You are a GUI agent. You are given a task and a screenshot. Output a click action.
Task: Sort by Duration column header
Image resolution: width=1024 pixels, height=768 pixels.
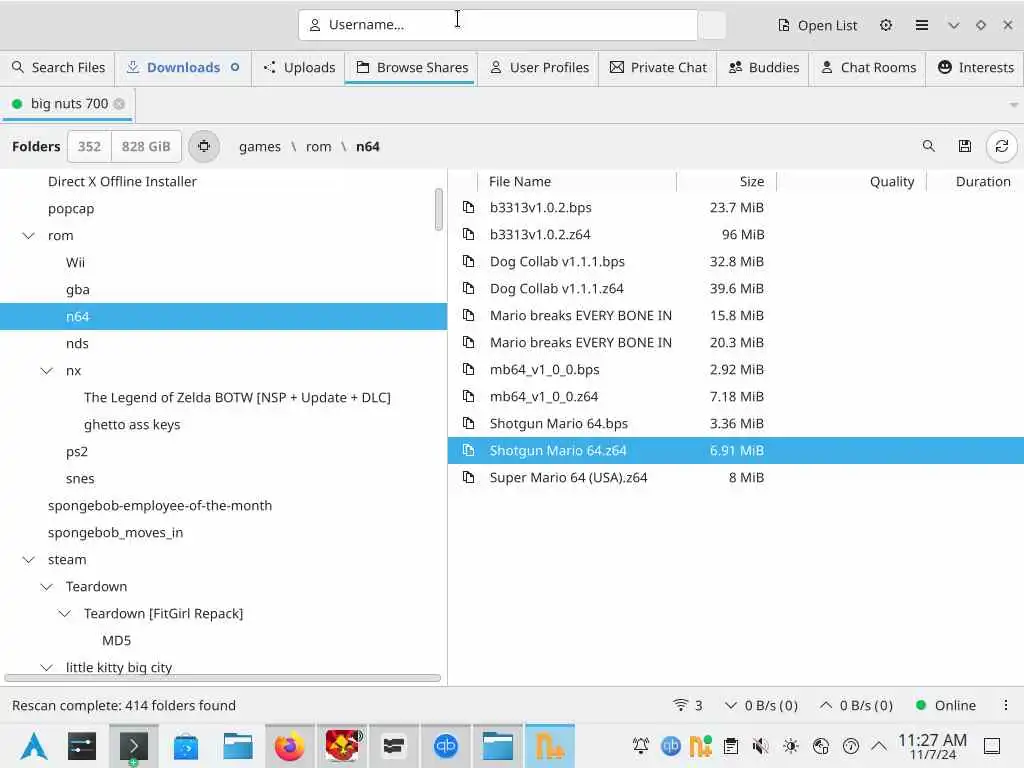[x=976, y=182]
